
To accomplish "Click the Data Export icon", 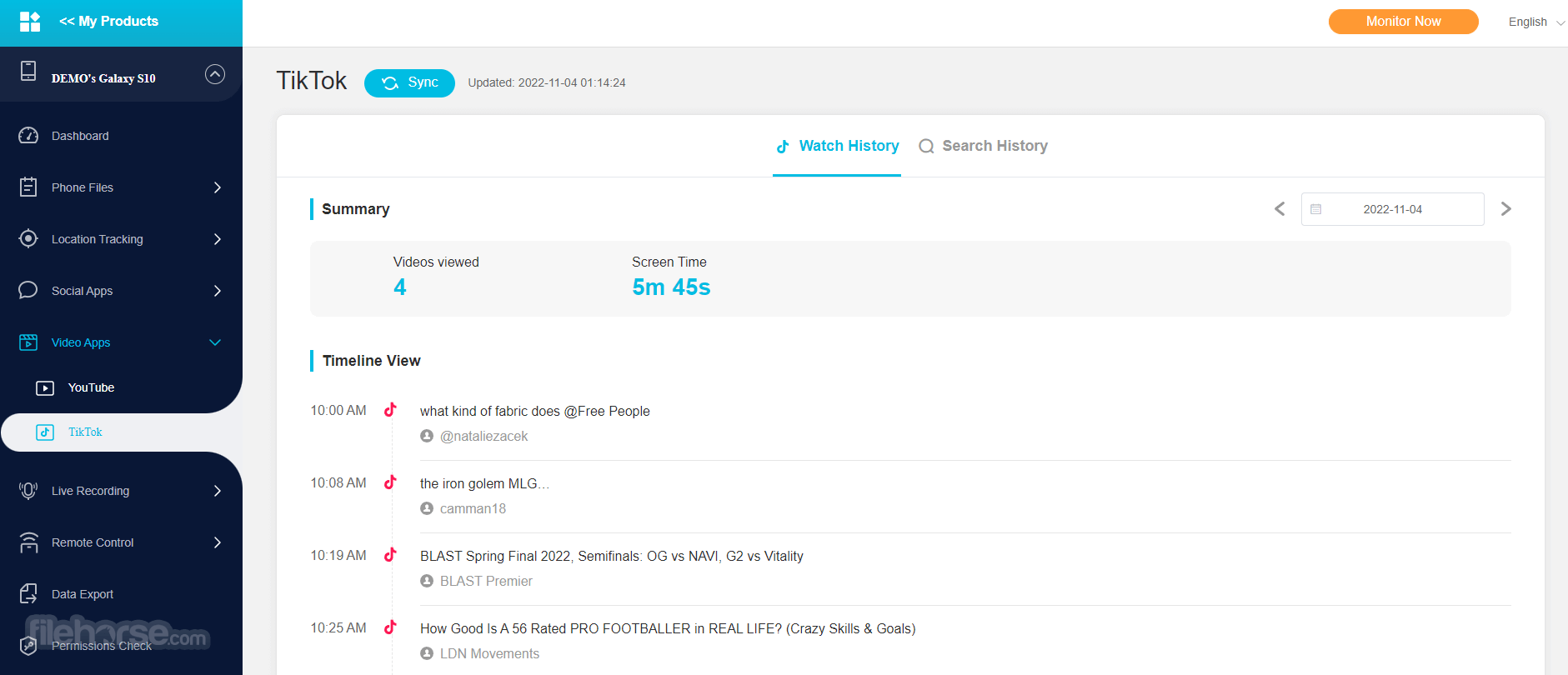I will [x=28, y=593].
